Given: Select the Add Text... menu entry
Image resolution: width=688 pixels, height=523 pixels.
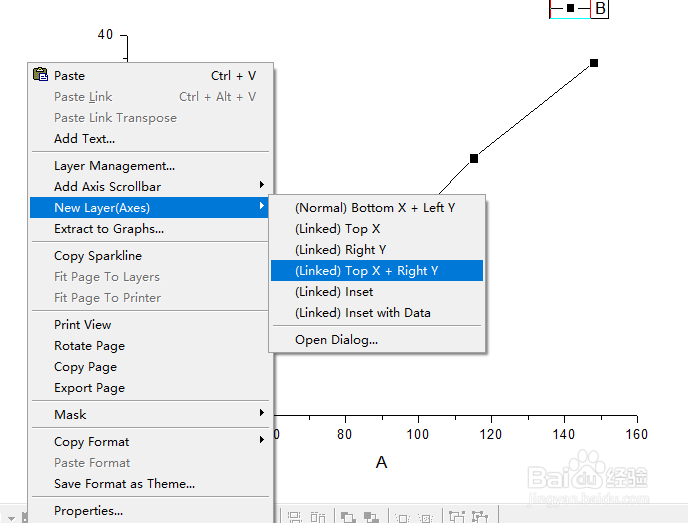Looking at the screenshot, I should [150, 139].
